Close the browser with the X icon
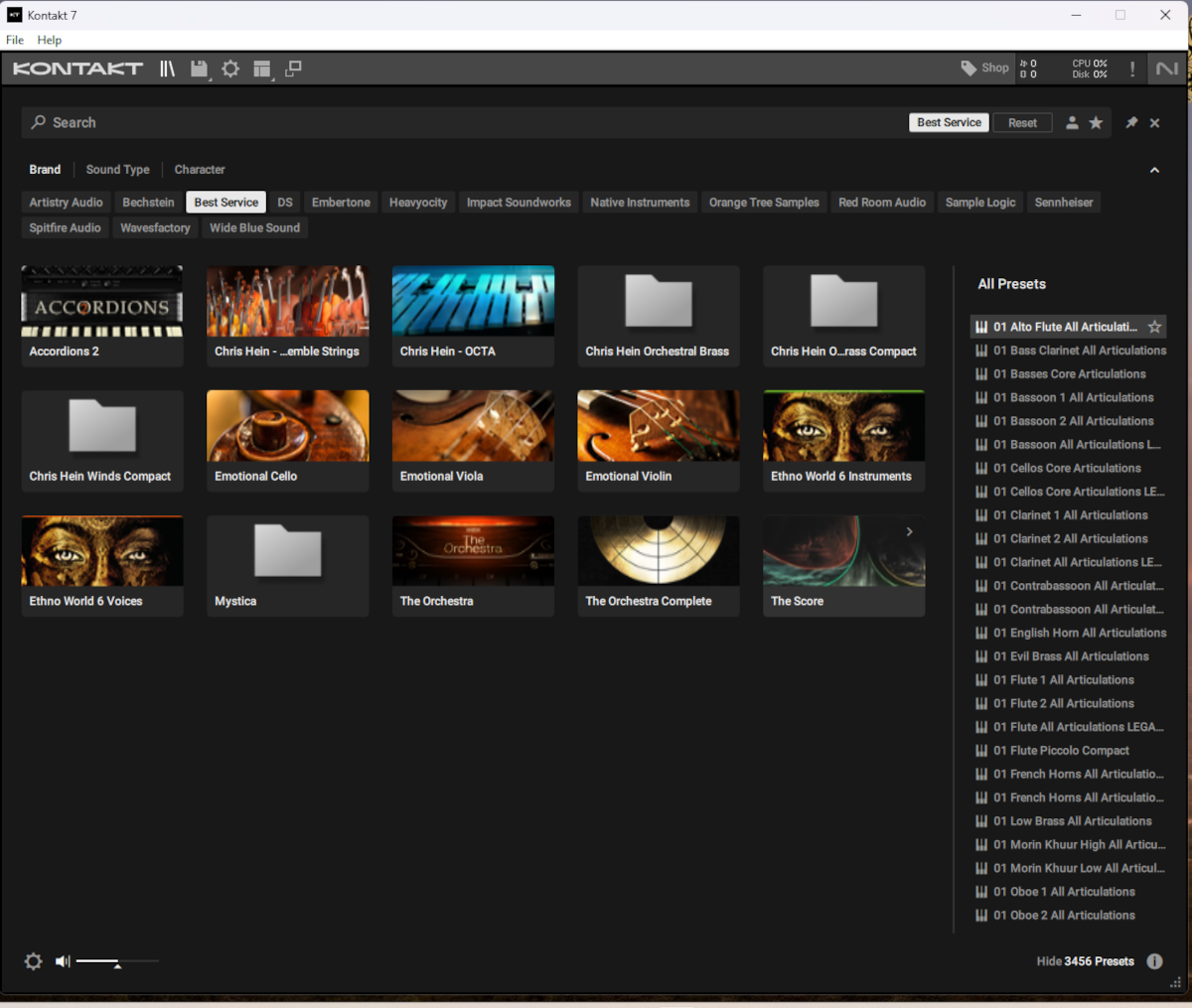The width and height of the screenshot is (1192, 1008). [x=1154, y=123]
